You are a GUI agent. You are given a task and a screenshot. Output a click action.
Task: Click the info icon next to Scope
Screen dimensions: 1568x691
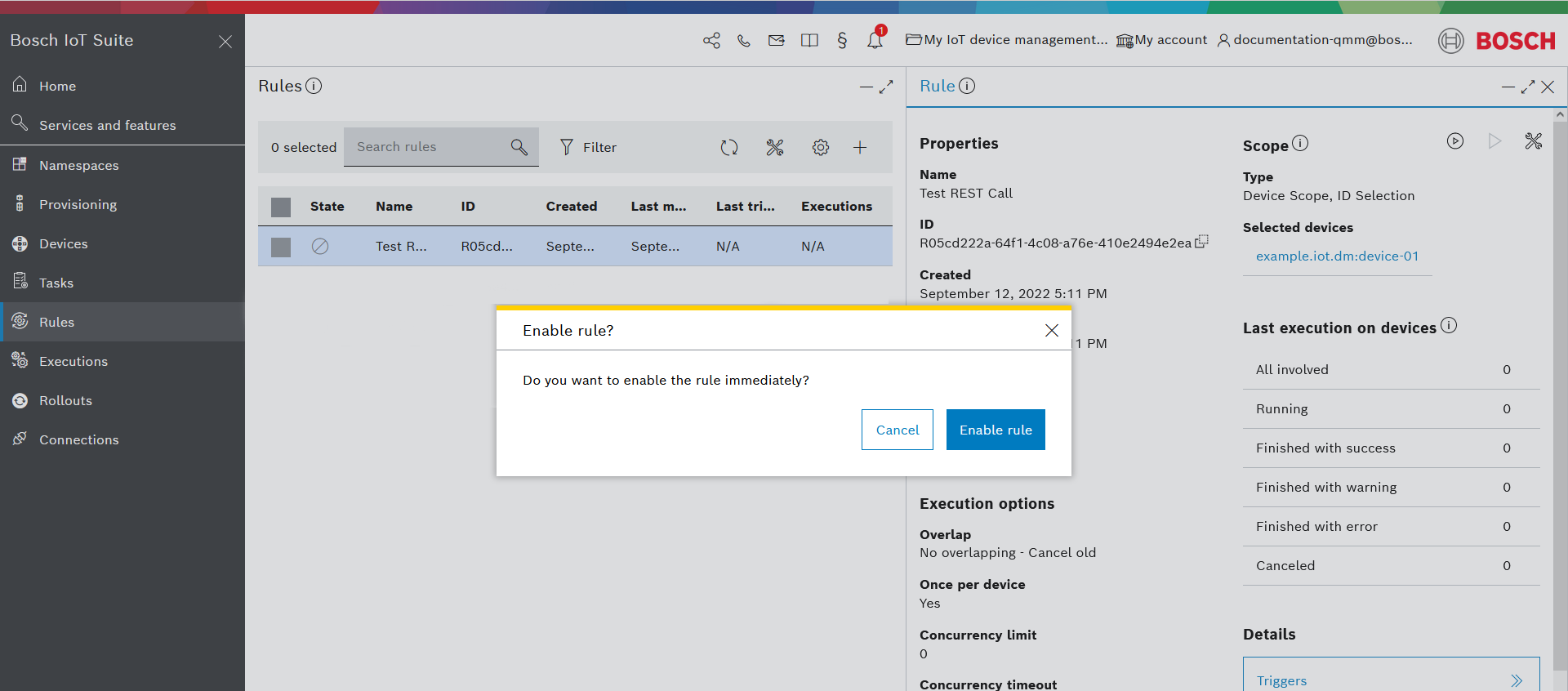click(1300, 143)
